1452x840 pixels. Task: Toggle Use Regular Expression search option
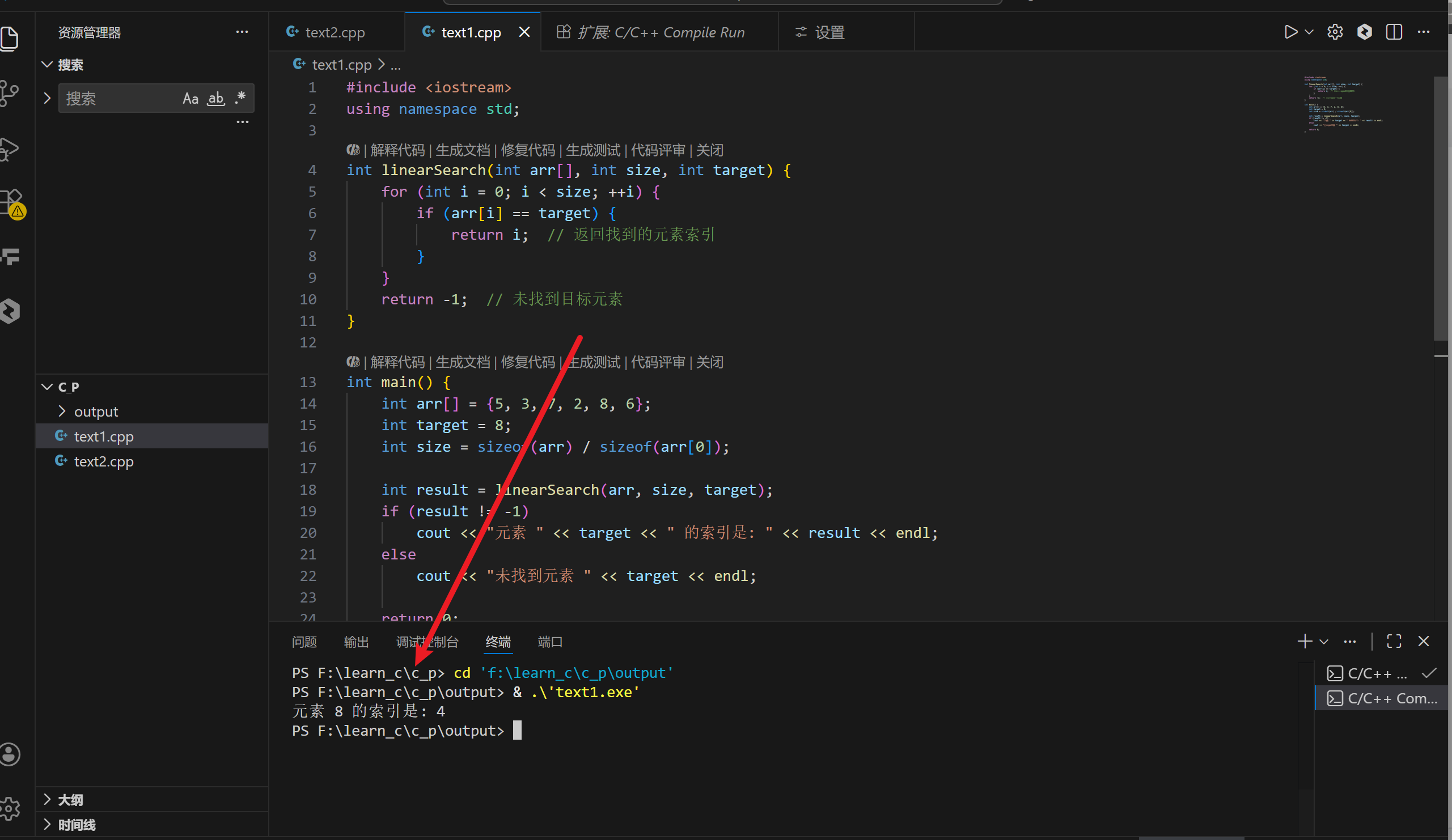click(x=240, y=97)
